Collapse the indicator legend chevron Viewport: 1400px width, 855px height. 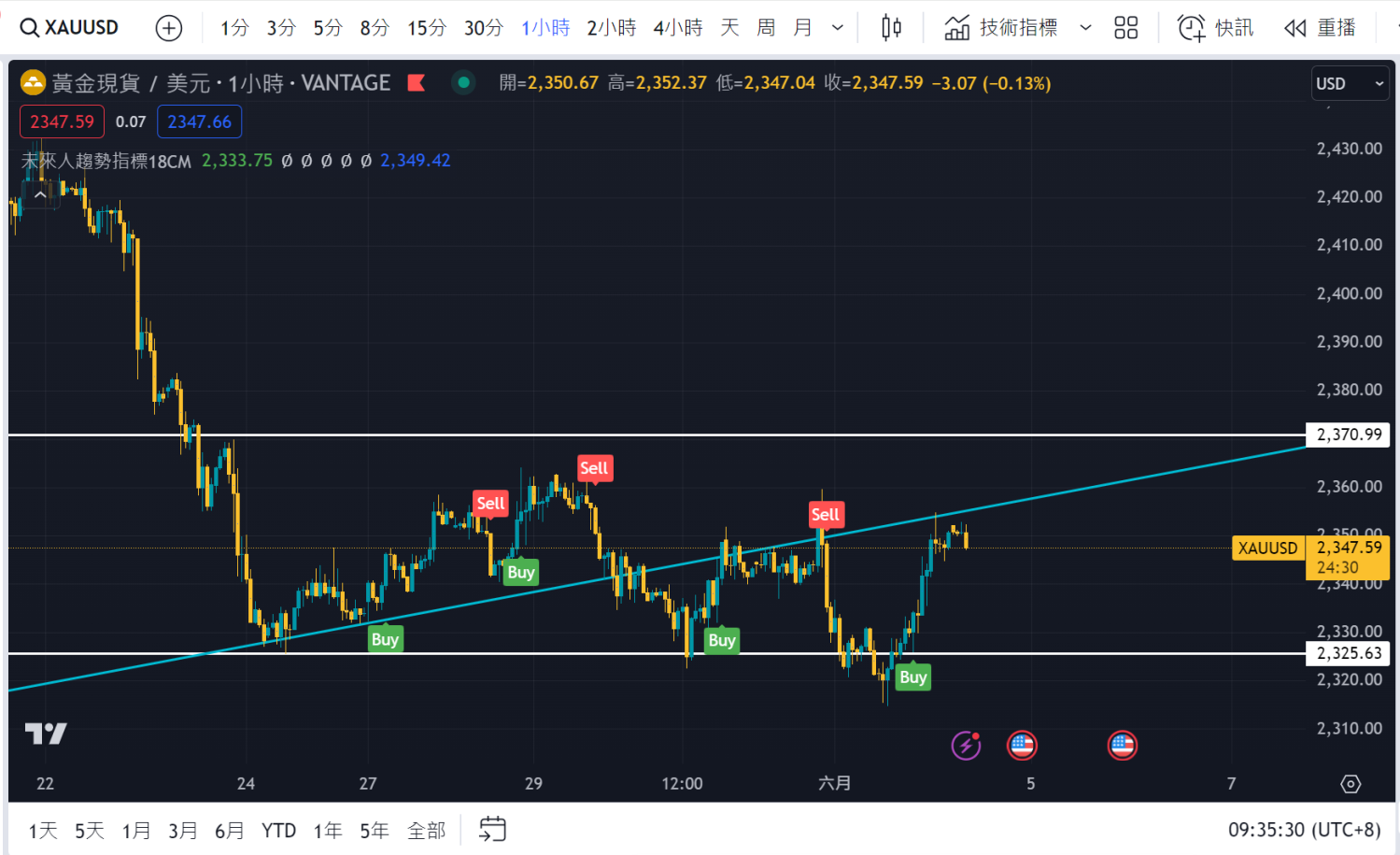click(x=40, y=194)
